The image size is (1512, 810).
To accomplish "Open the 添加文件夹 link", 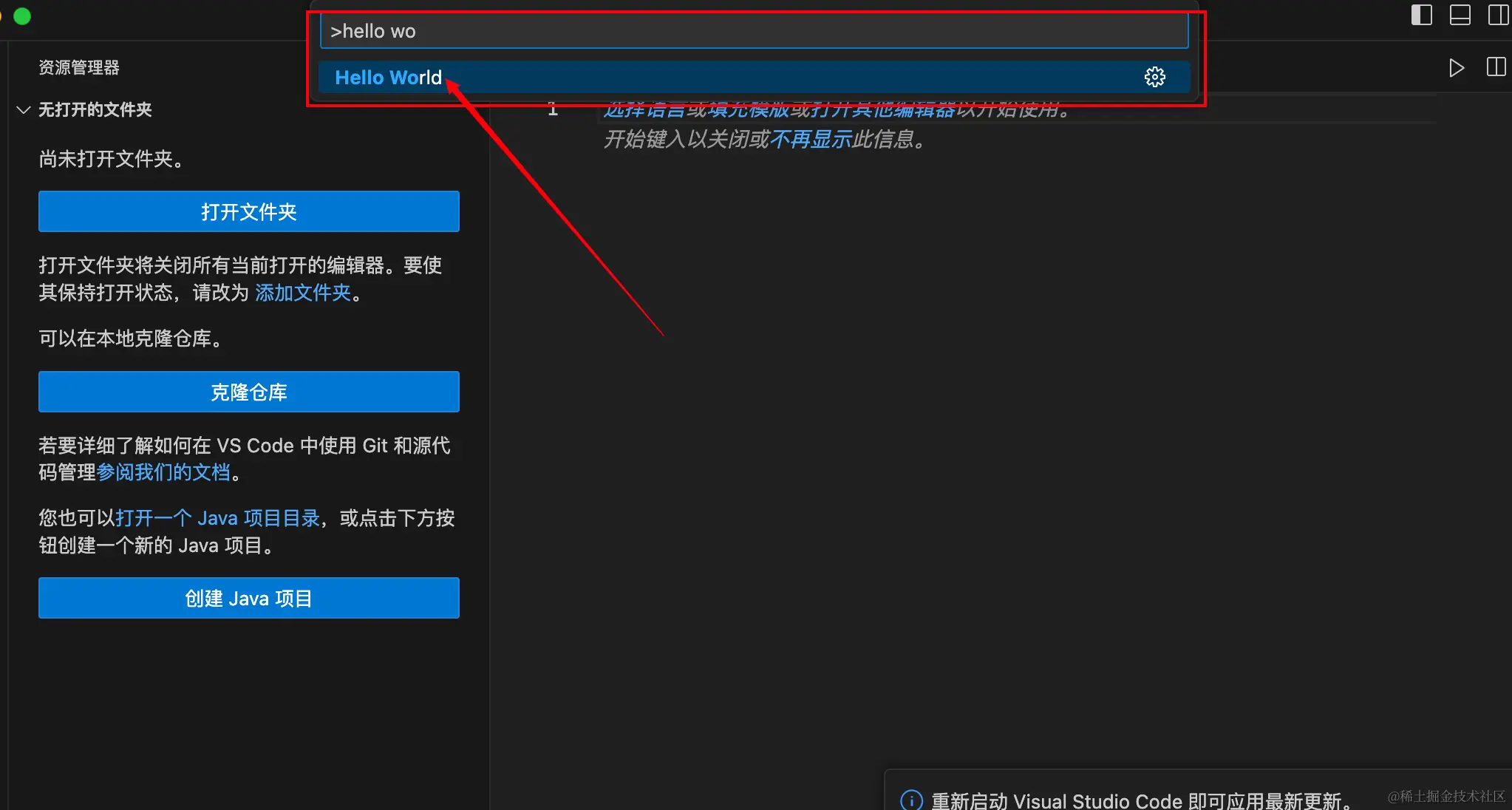I will click(302, 293).
